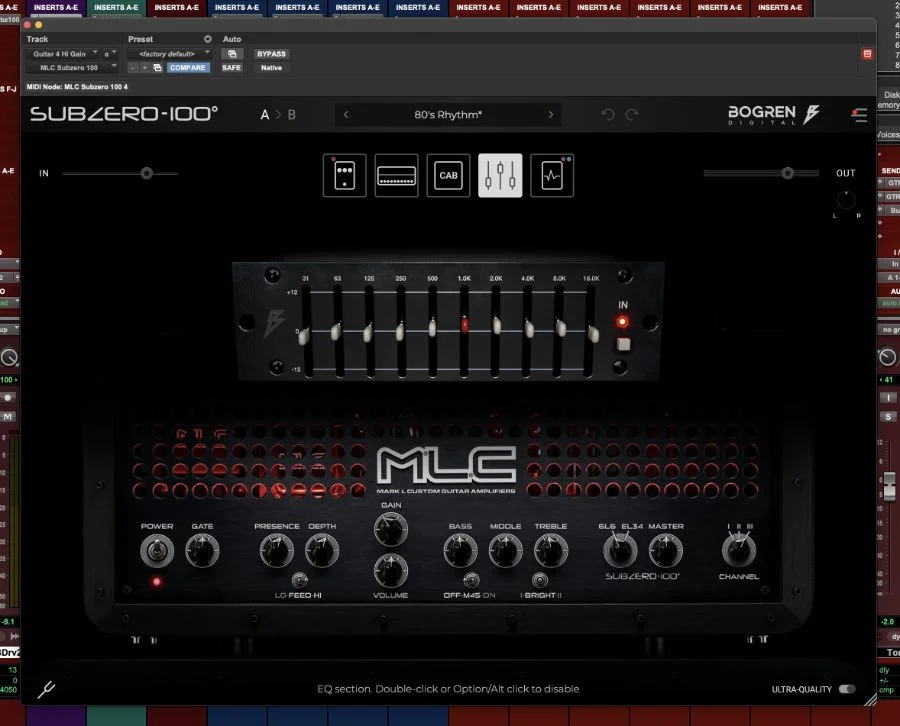Toggle the graphic EQ IN button
Screen dimensions: 900x726
(623, 344)
